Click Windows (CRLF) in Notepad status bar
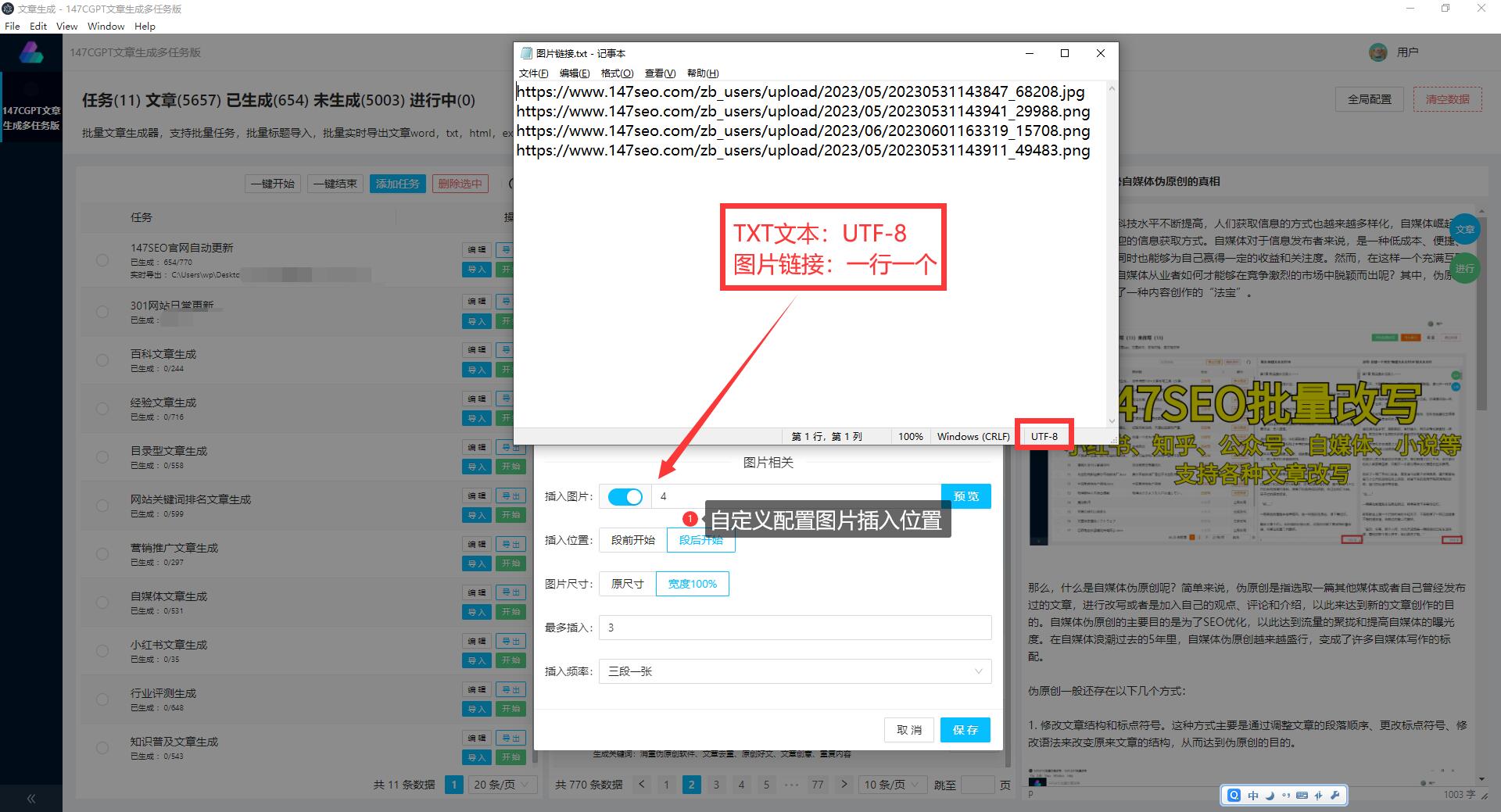 [973, 436]
